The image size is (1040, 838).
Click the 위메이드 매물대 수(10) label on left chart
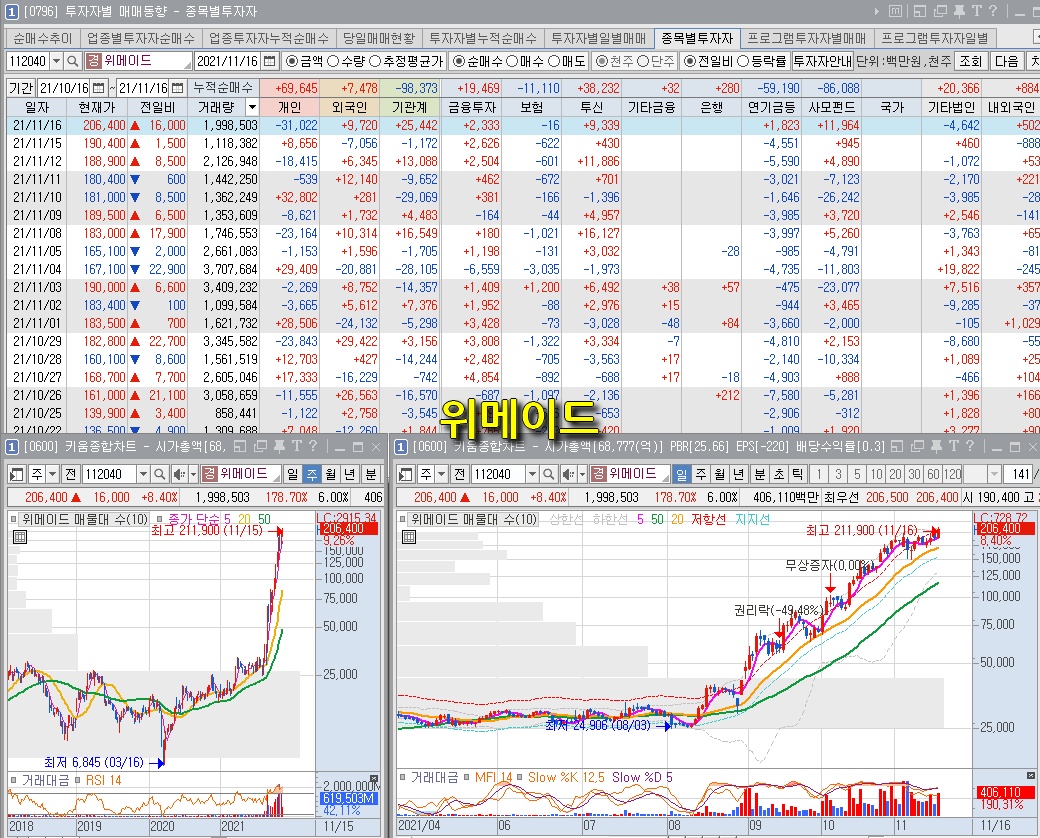point(84,520)
